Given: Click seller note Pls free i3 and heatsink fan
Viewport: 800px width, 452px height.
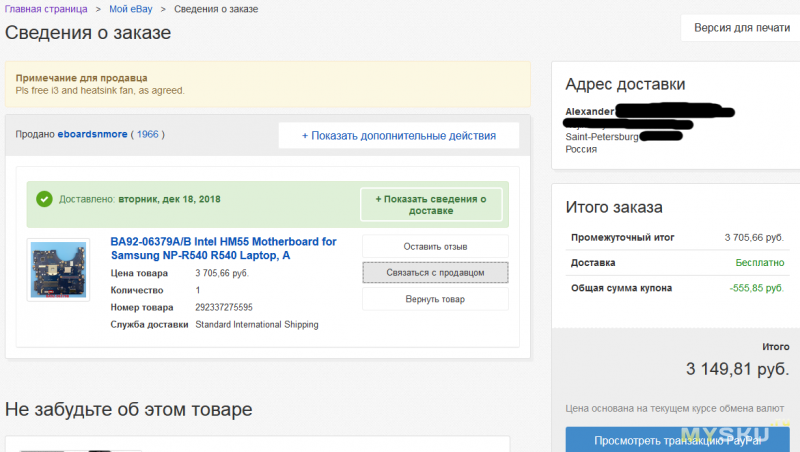Looking at the screenshot, I should coord(100,90).
